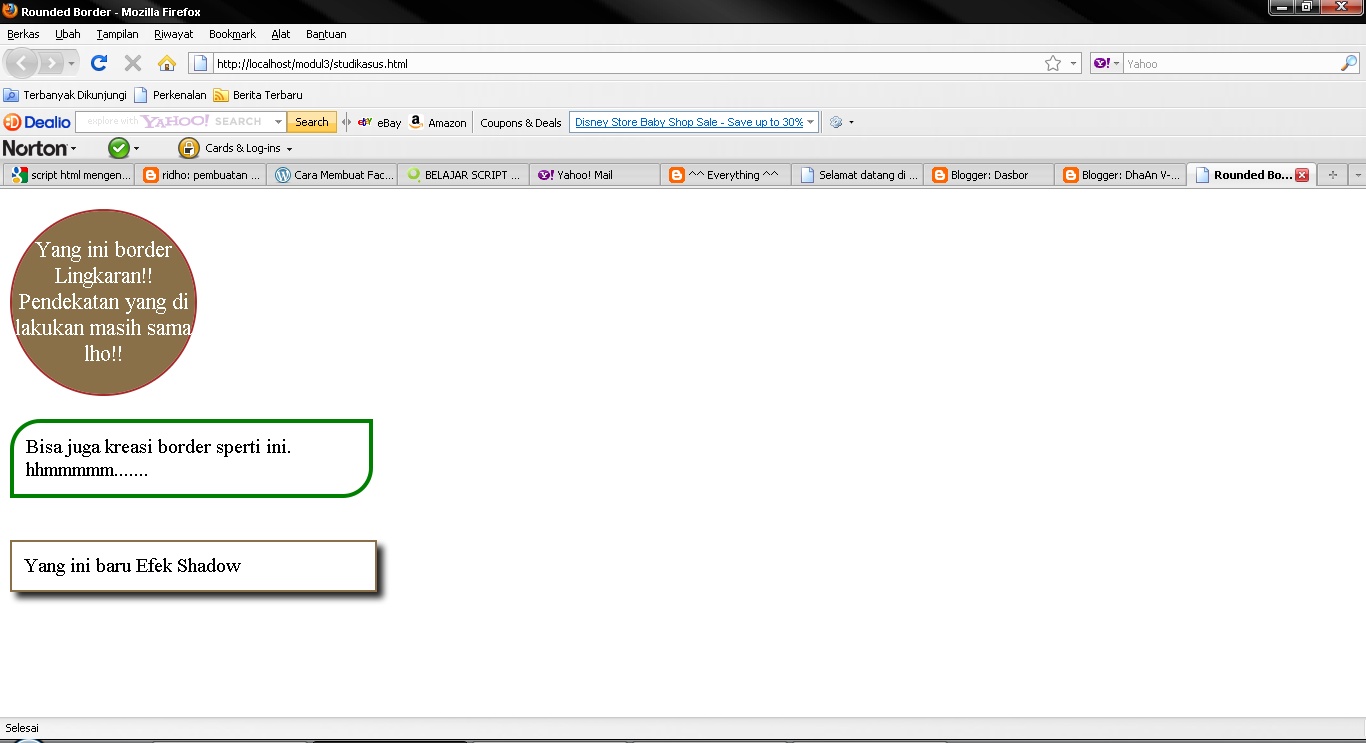The image size is (1366, 743).
Task: Open recent pages history dropdown
Action: click(x=72, y=63)
